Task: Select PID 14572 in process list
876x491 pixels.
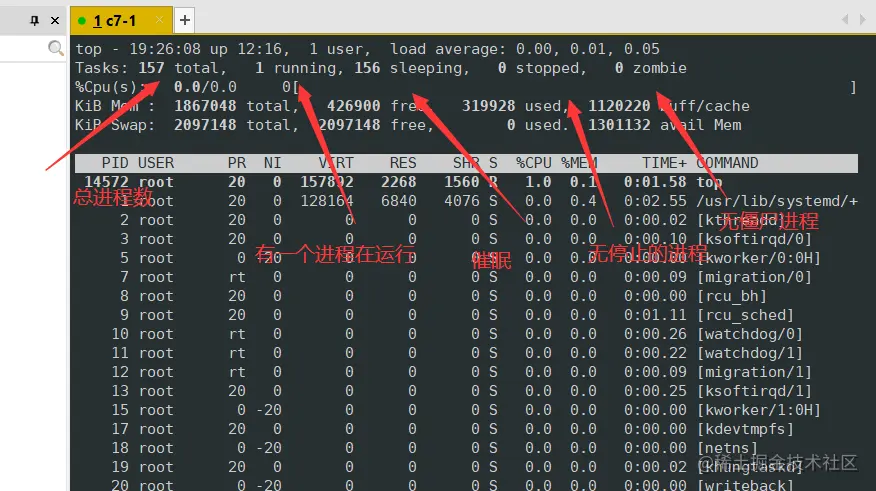Action: (x=106, y=182)
